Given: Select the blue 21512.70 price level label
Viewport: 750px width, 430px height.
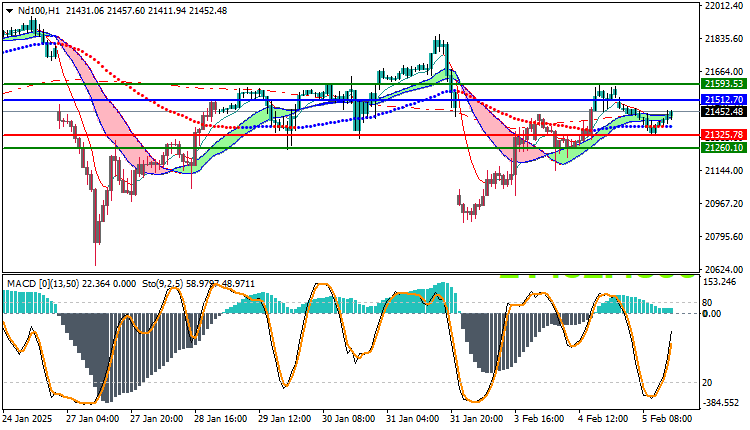Looking at the screenshot, I should [724, 100].
